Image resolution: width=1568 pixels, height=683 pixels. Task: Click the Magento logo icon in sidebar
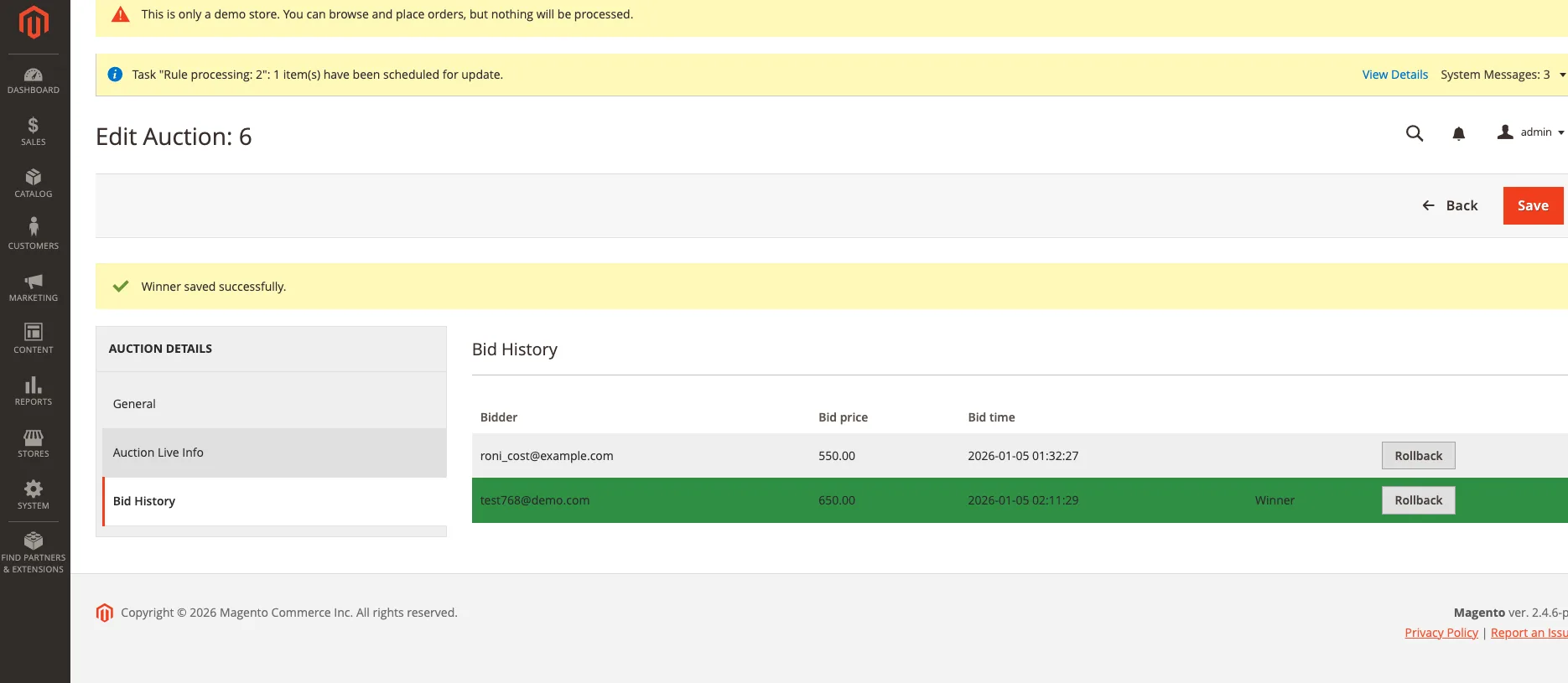click(x=34, y=23)
